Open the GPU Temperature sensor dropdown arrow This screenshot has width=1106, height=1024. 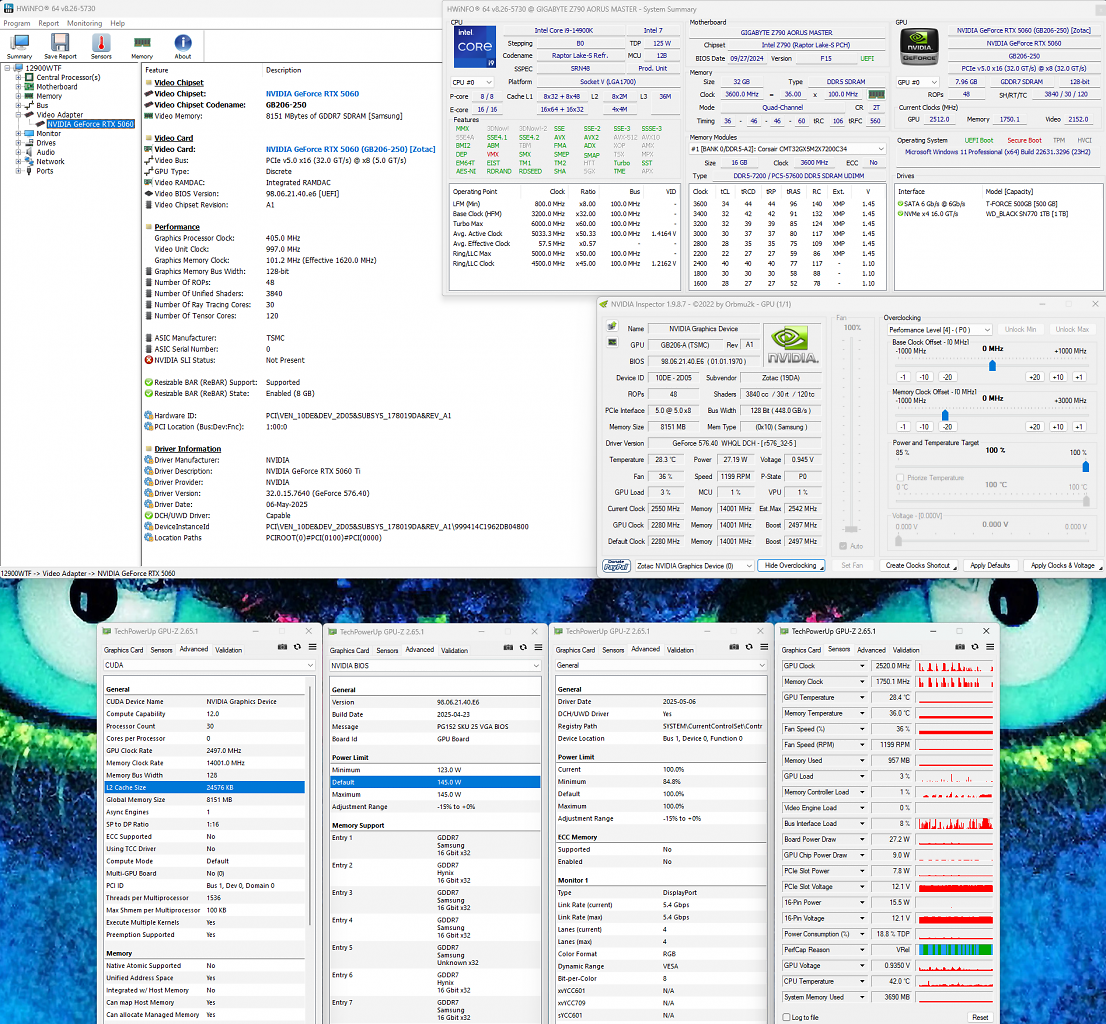[861, 697]
